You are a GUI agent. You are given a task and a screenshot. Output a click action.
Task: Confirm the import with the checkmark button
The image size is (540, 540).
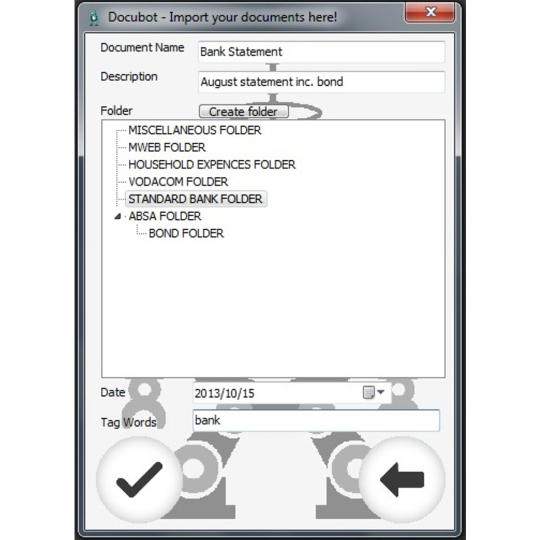pyautogui.click(x=139, y=479)
